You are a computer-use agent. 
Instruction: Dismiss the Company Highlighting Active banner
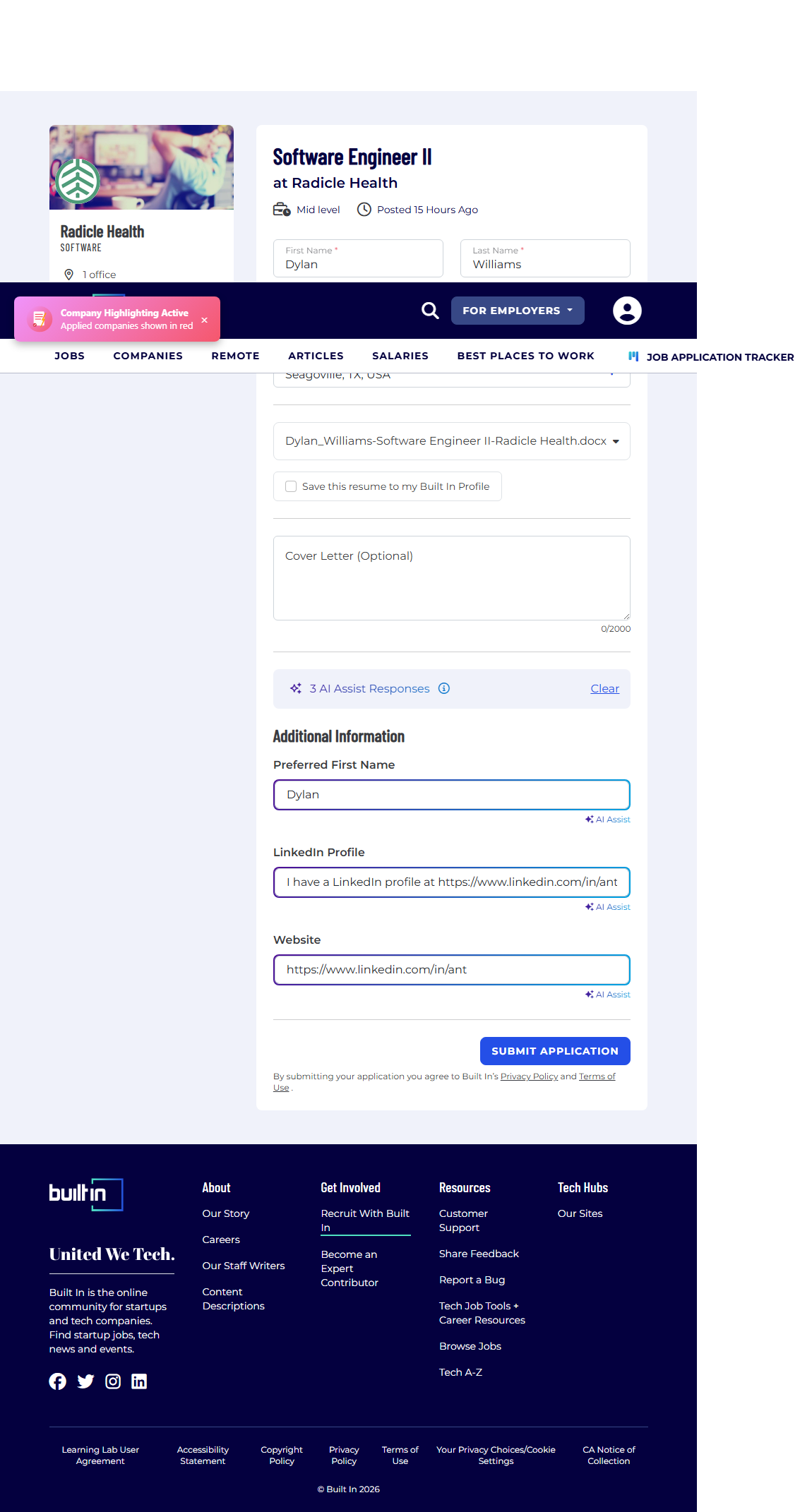coord(205,320)
